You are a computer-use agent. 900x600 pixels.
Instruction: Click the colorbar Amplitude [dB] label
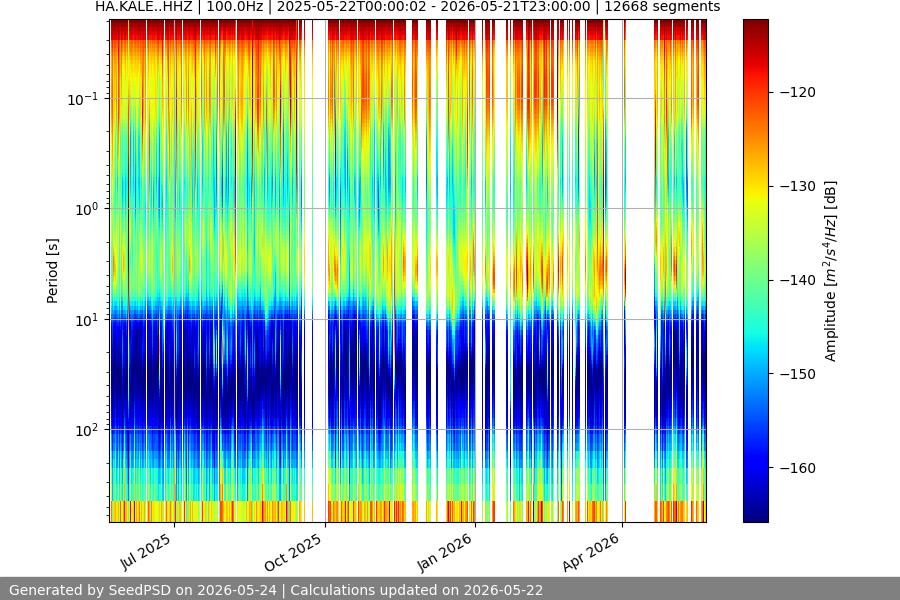pyautogui.click(x=831, y=271)
